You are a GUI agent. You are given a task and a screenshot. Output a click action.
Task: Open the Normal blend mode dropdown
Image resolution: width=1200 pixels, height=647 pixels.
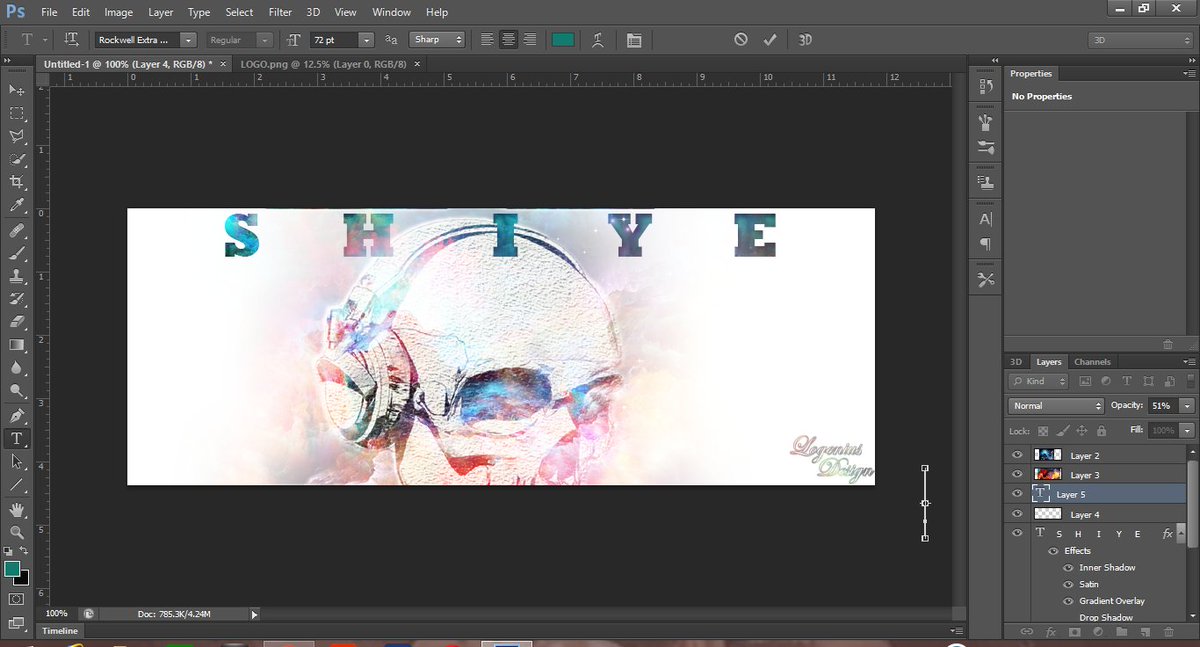coord(1056,406)
